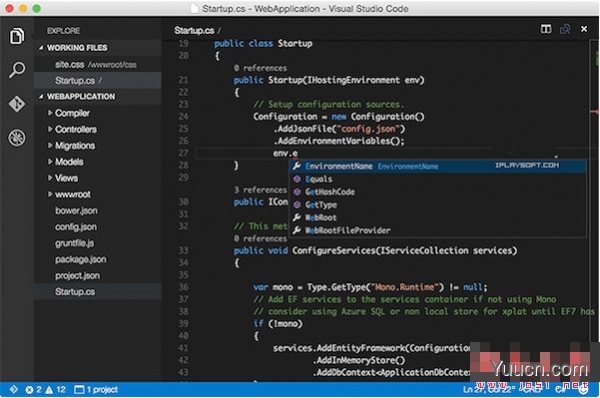Click the open changes icon beside split
Image resolution: width=600 pixels, height=398 pixels.
pos(565,29)
